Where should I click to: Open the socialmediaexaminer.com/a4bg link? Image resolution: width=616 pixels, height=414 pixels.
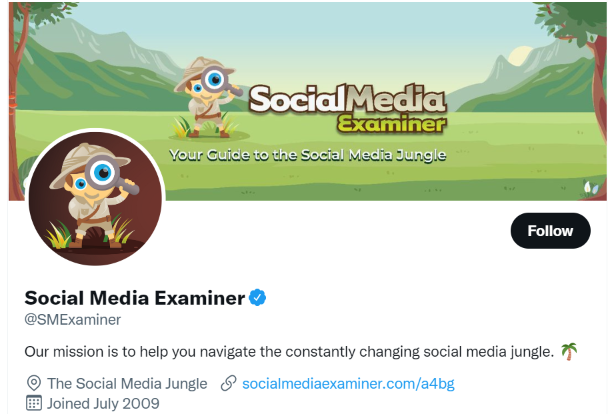[349, 383]
